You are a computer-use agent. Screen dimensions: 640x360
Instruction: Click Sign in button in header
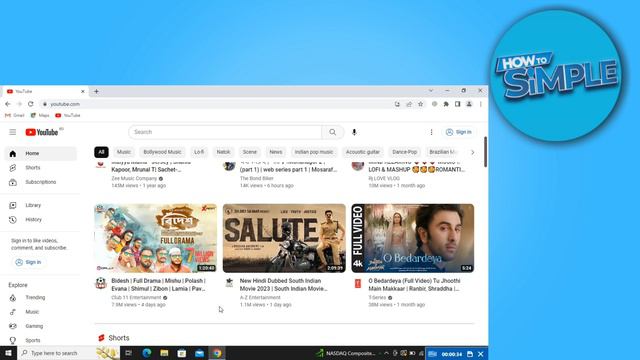tap(459, 132)
